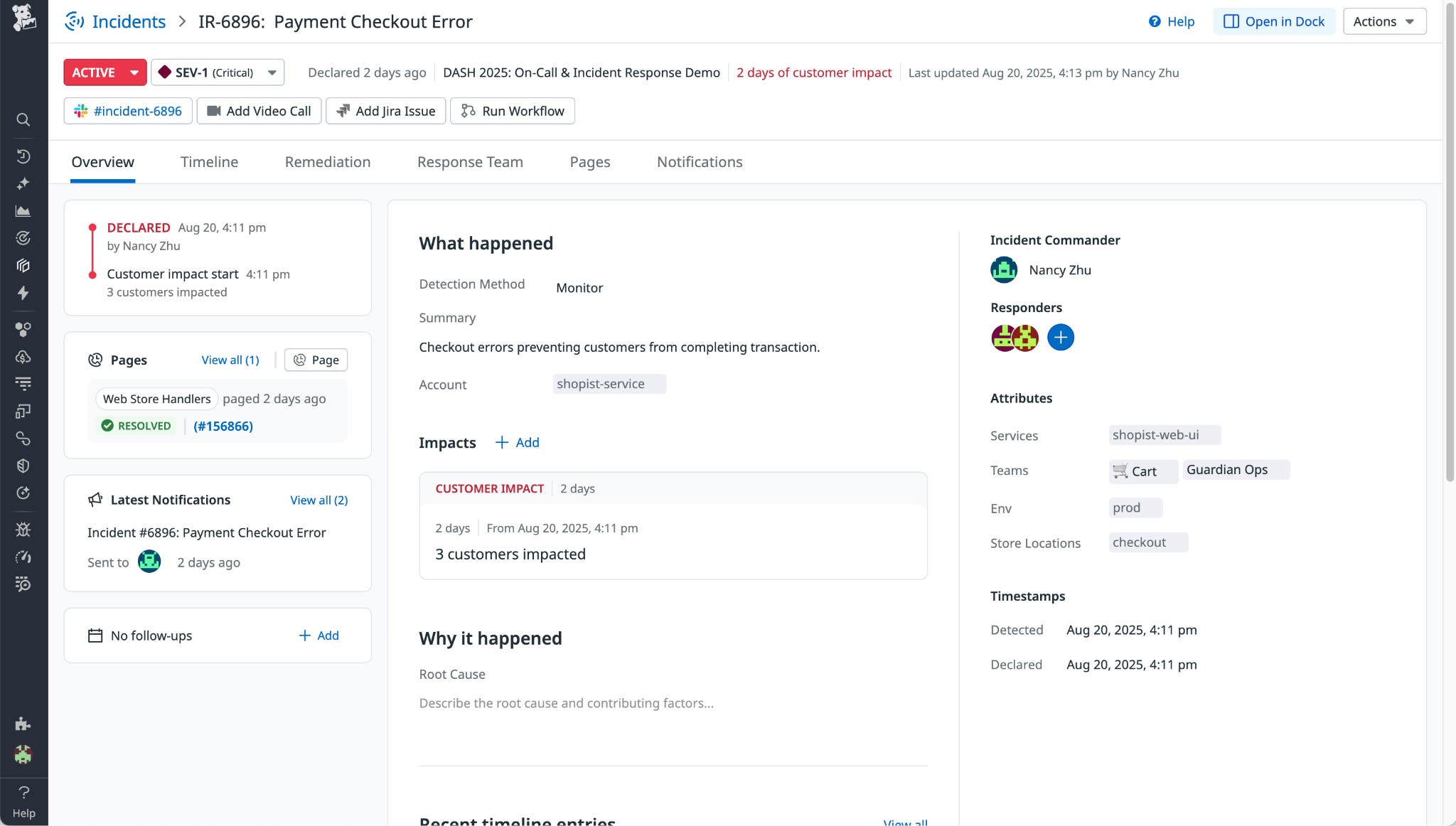Open page link #156866
Viewport: 1456px width, 826px height.
pos(224,425)
